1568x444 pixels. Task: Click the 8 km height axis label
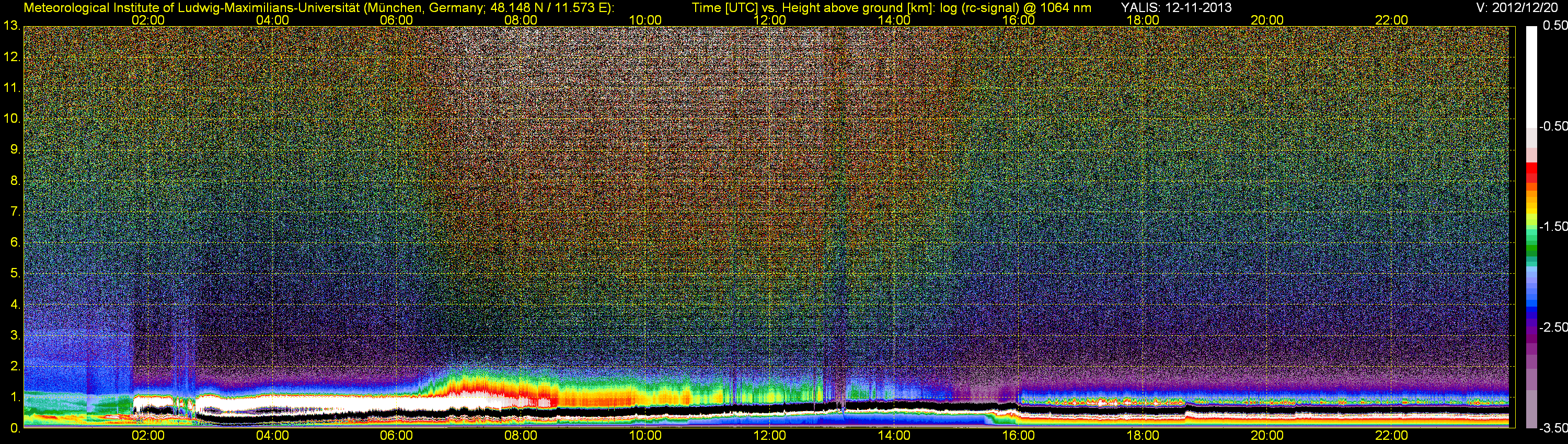15,181
